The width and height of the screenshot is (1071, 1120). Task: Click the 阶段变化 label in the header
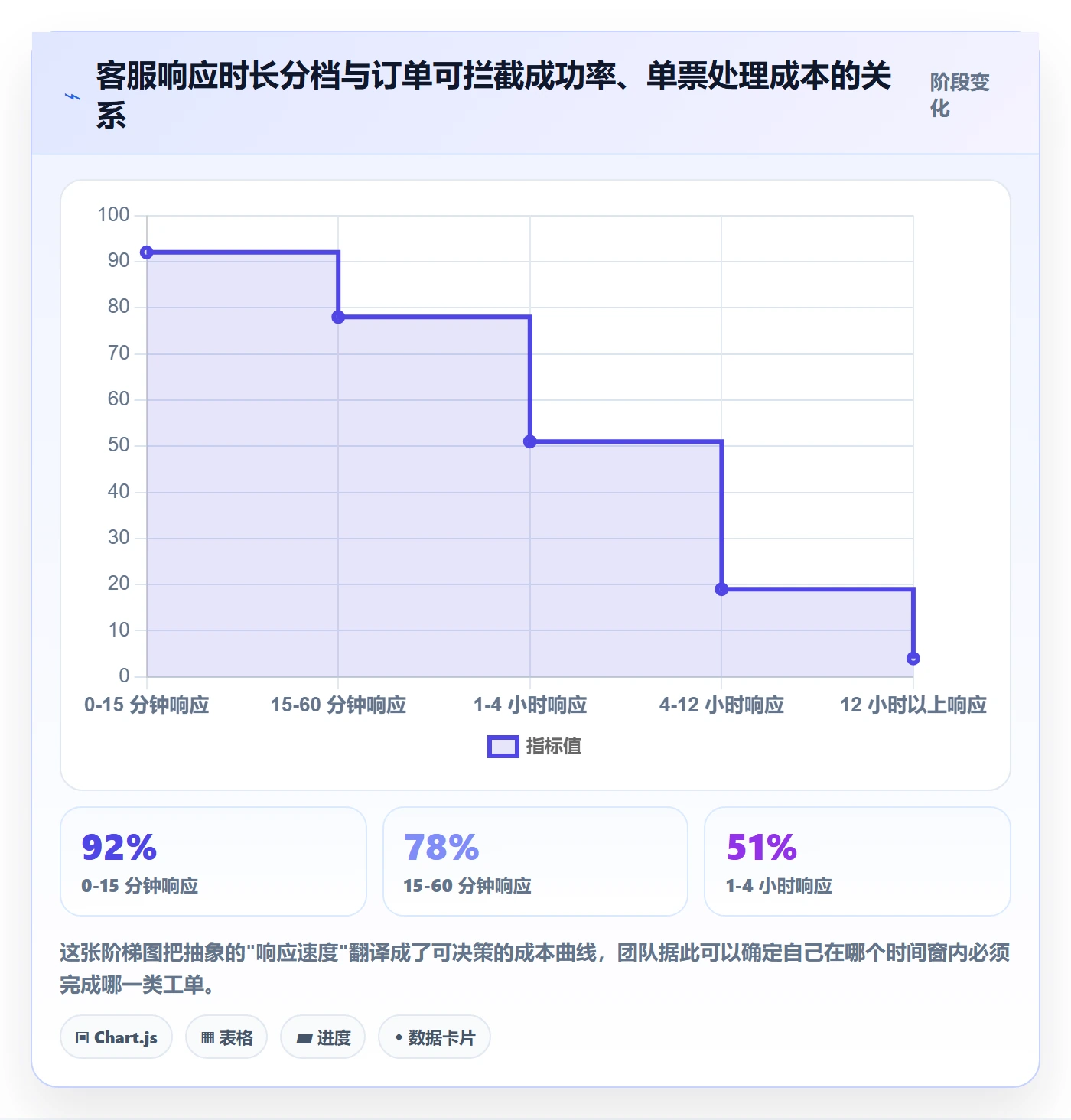[960, 95]
